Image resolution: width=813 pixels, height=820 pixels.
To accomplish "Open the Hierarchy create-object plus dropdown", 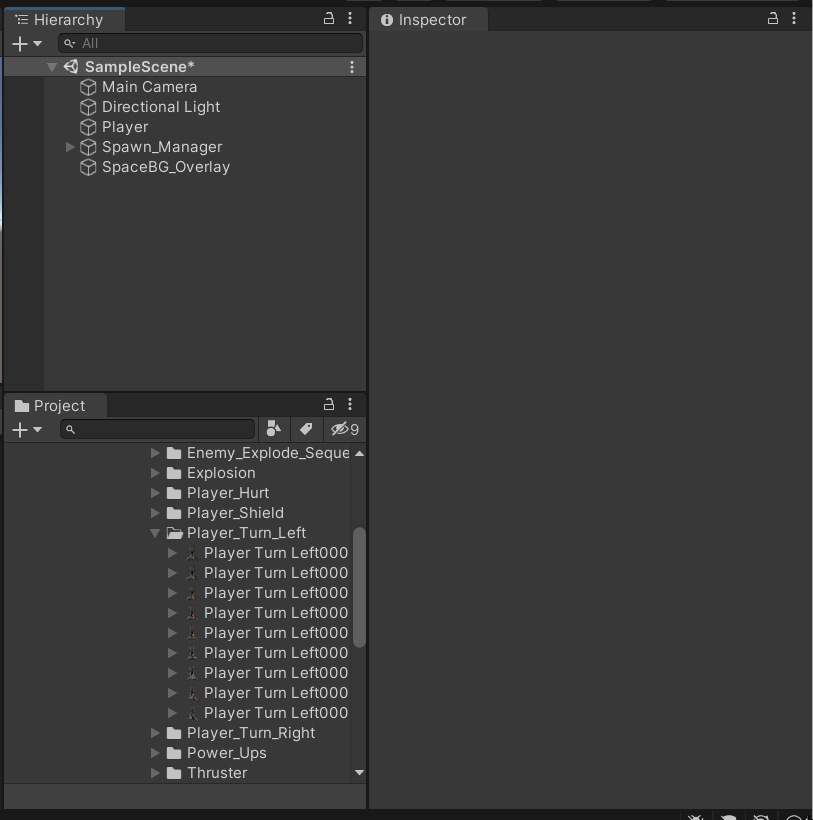I will tap(27, 43).
